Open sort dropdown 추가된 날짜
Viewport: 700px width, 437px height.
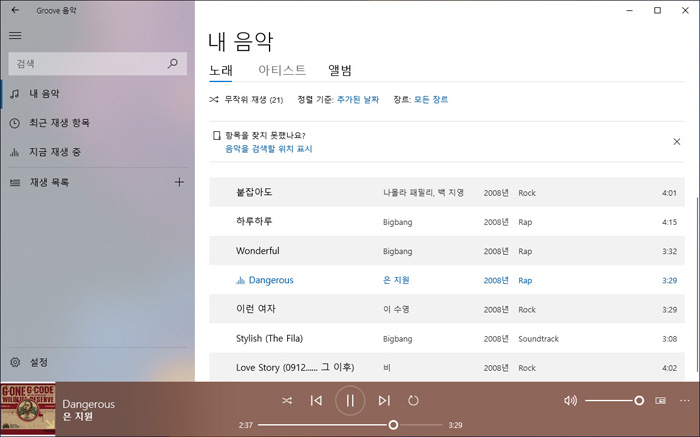[358, 100]
